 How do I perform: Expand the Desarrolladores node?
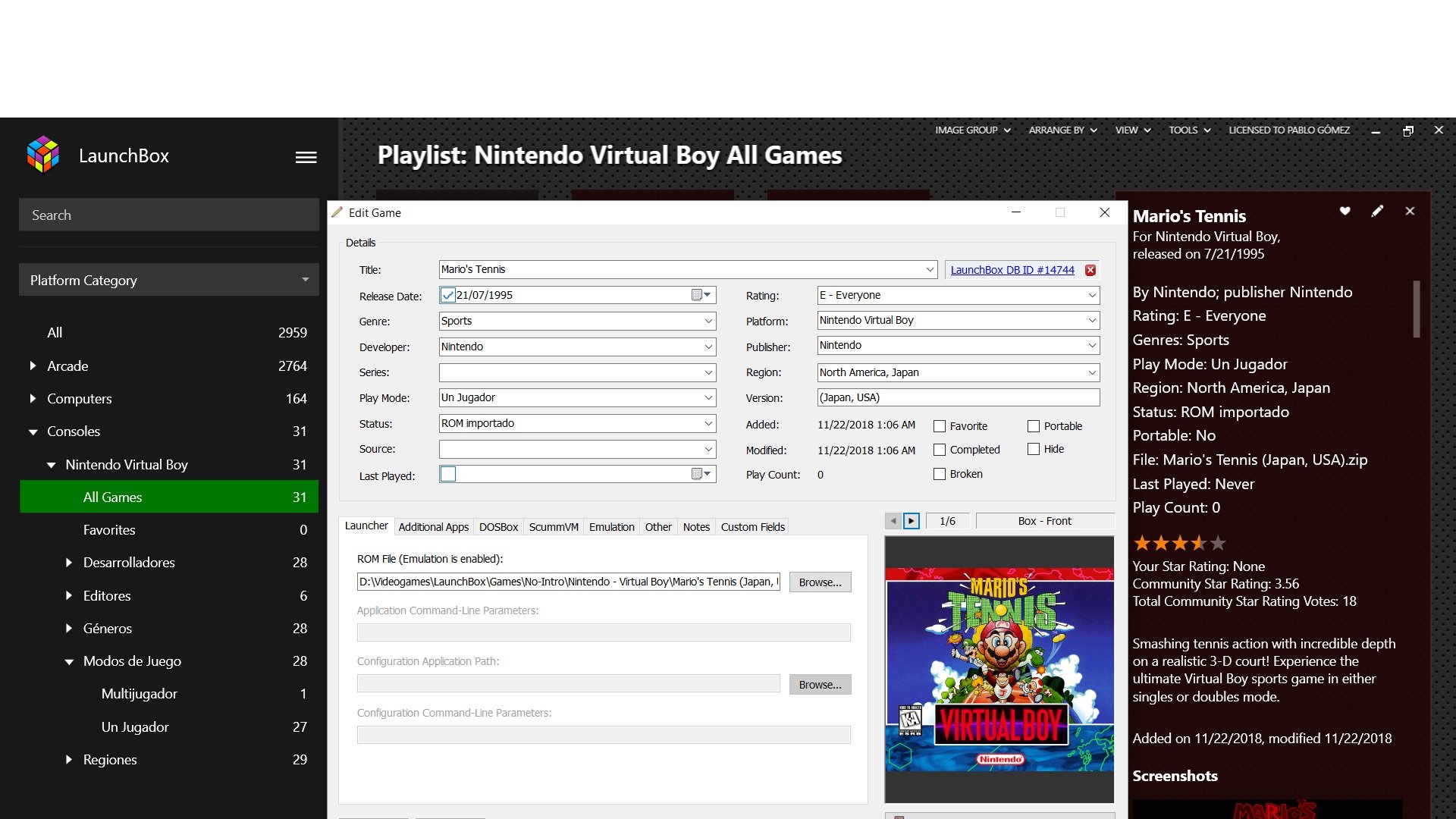69,562
